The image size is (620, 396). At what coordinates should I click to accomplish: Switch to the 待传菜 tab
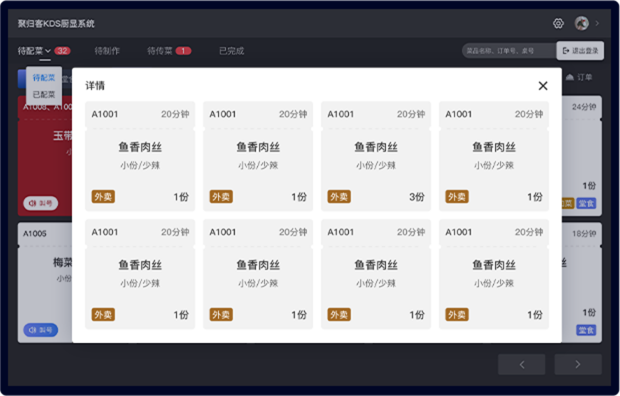[x=160, y=51]
